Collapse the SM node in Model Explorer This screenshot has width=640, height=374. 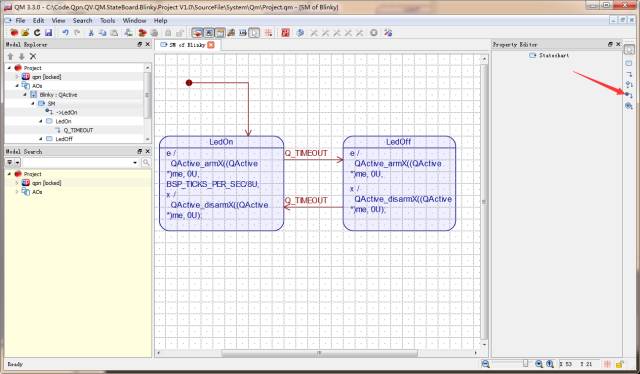(x=33, y=104)
